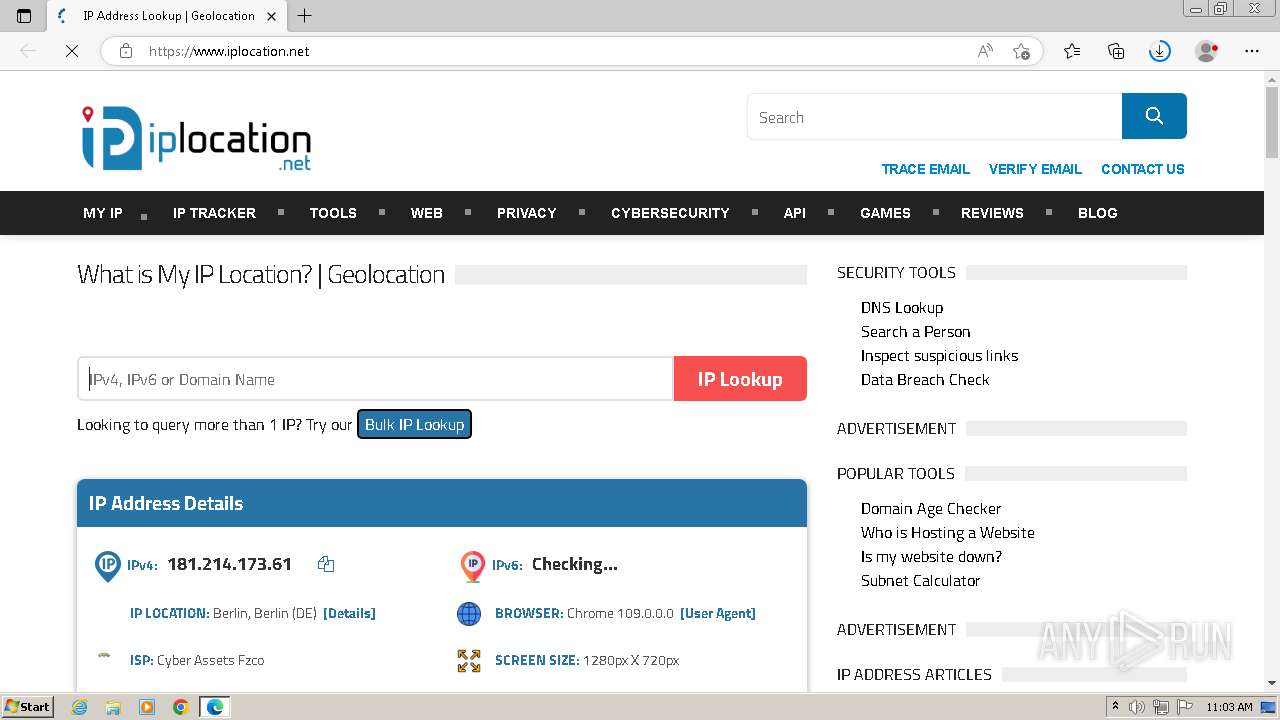Open the Favorites list icon
The height and width of the screenshot is (720, 1280).
tap(1072, 51)
